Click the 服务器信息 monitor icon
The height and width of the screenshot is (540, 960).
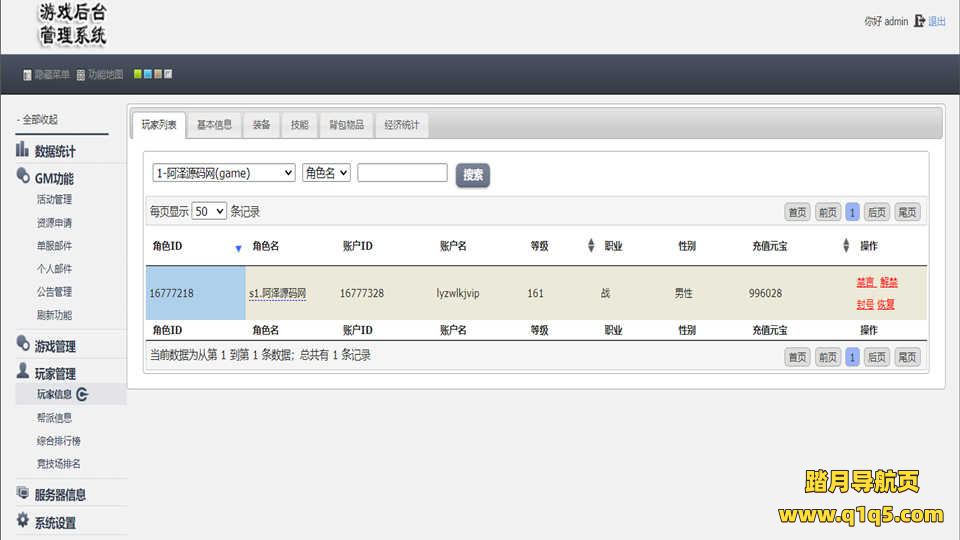click(23, 493)
